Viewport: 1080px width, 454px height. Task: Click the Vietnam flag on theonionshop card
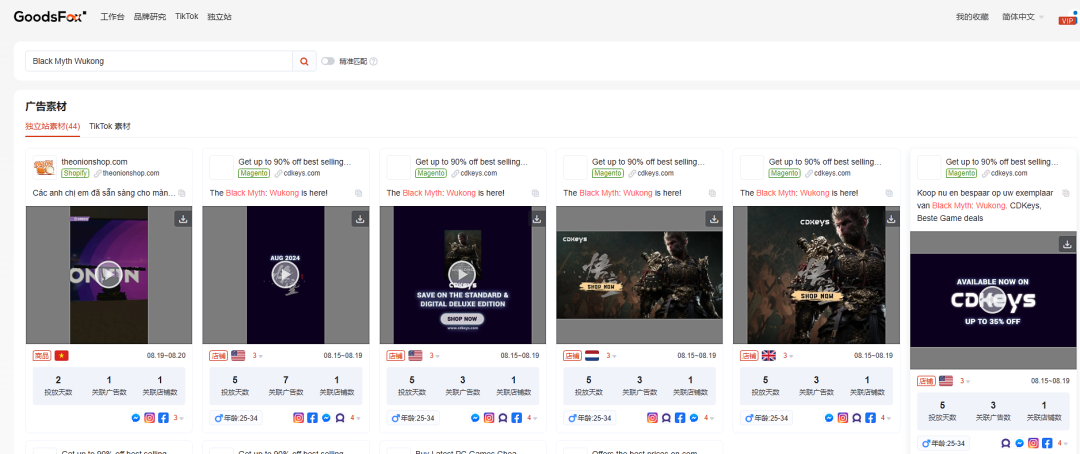(61, 355)
